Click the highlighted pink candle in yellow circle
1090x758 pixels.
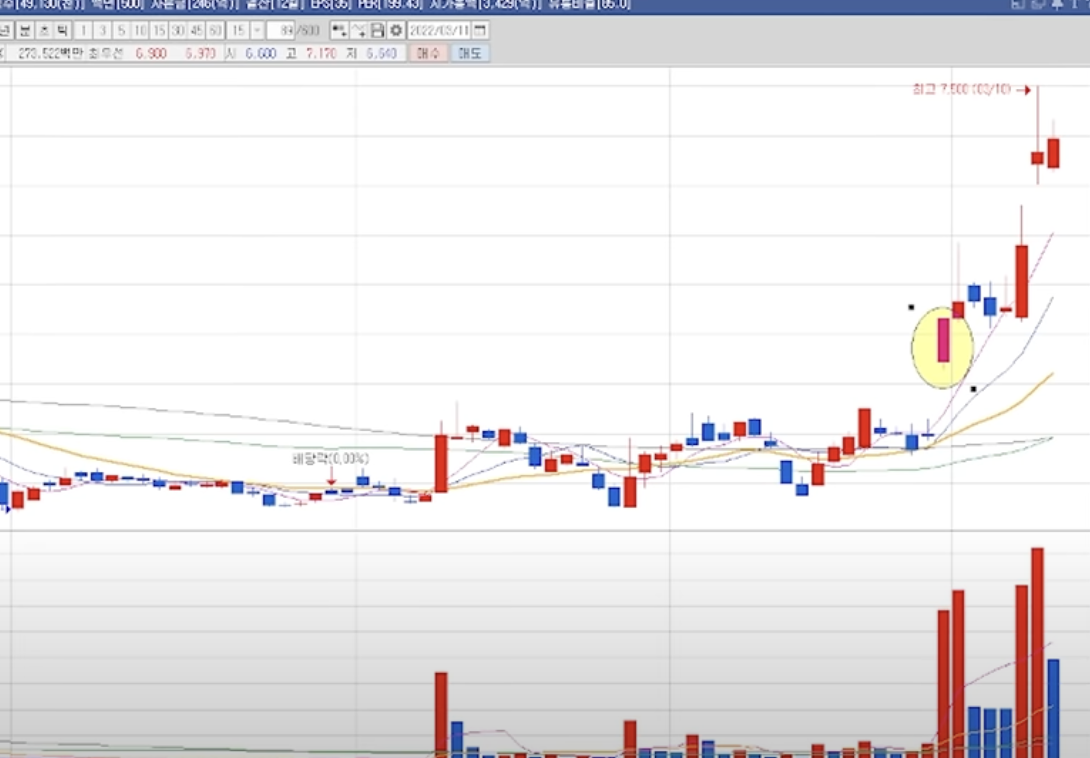[x=943, y=339]
